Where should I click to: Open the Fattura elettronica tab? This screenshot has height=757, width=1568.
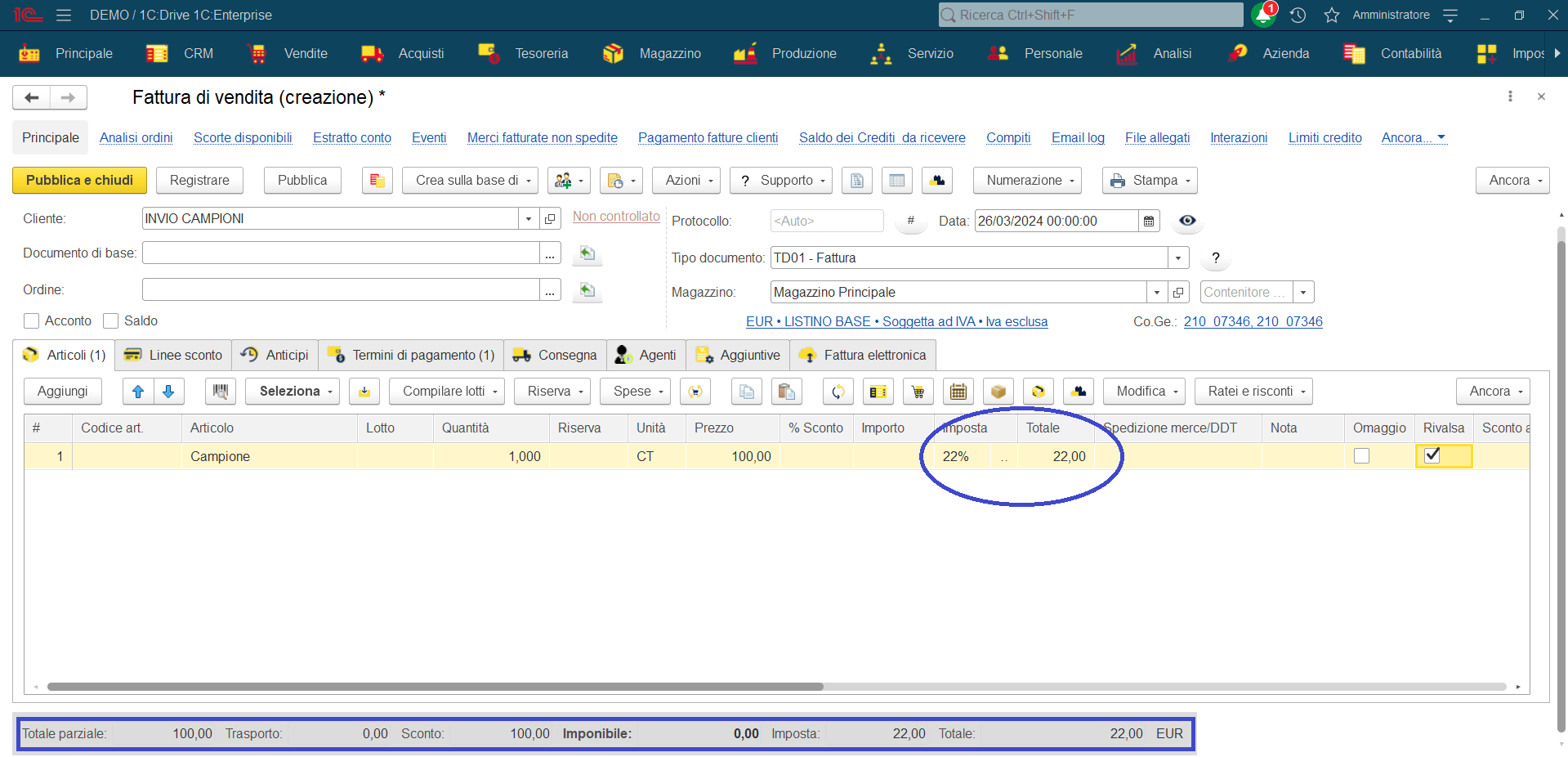(x=863, y=355)
